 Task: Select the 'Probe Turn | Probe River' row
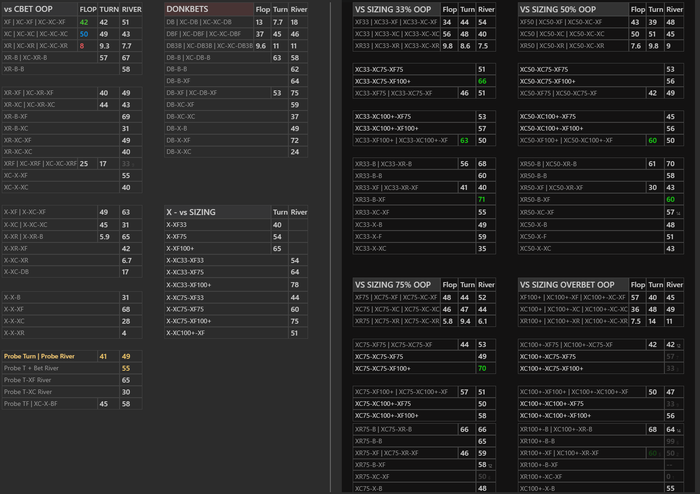pos(72,356)
